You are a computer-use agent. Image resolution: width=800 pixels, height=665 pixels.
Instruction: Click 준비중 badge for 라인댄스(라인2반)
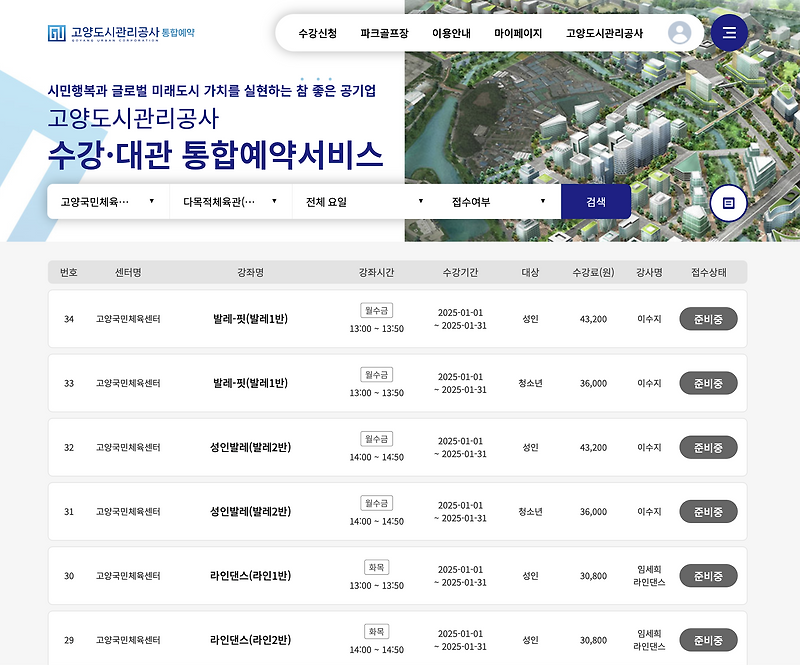coord(707,640)
